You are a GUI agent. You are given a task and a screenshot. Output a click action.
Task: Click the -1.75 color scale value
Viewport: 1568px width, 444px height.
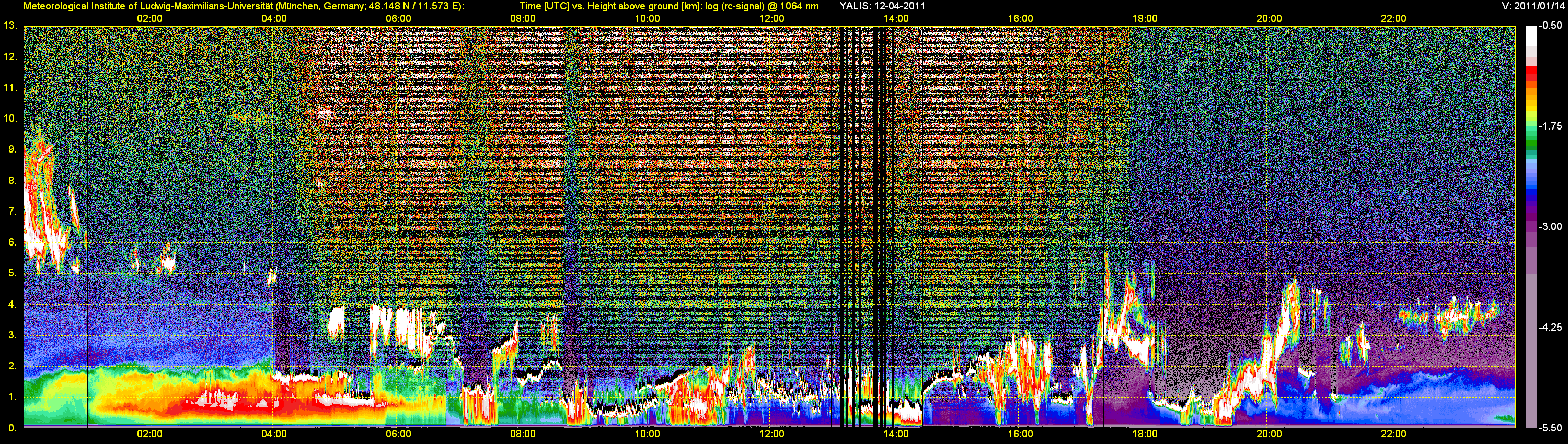click(x=1550, y=126)
